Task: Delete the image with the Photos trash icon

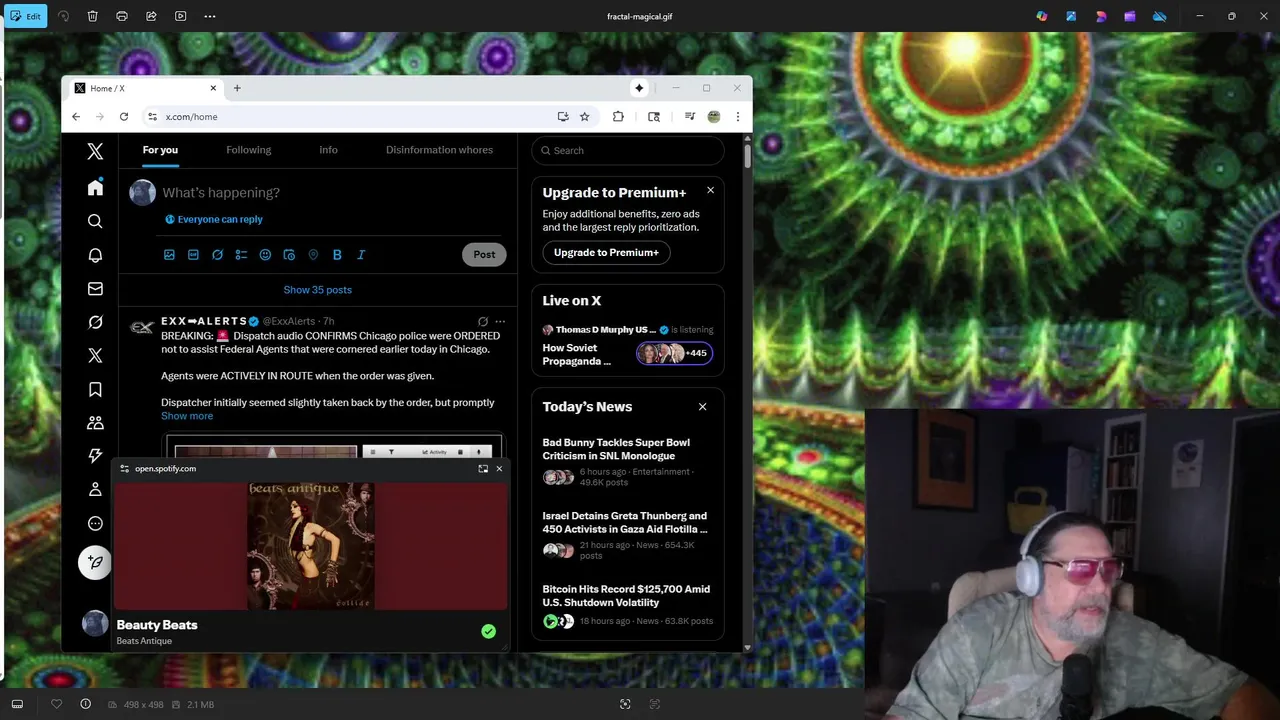Action: click(x=92, y=16)
